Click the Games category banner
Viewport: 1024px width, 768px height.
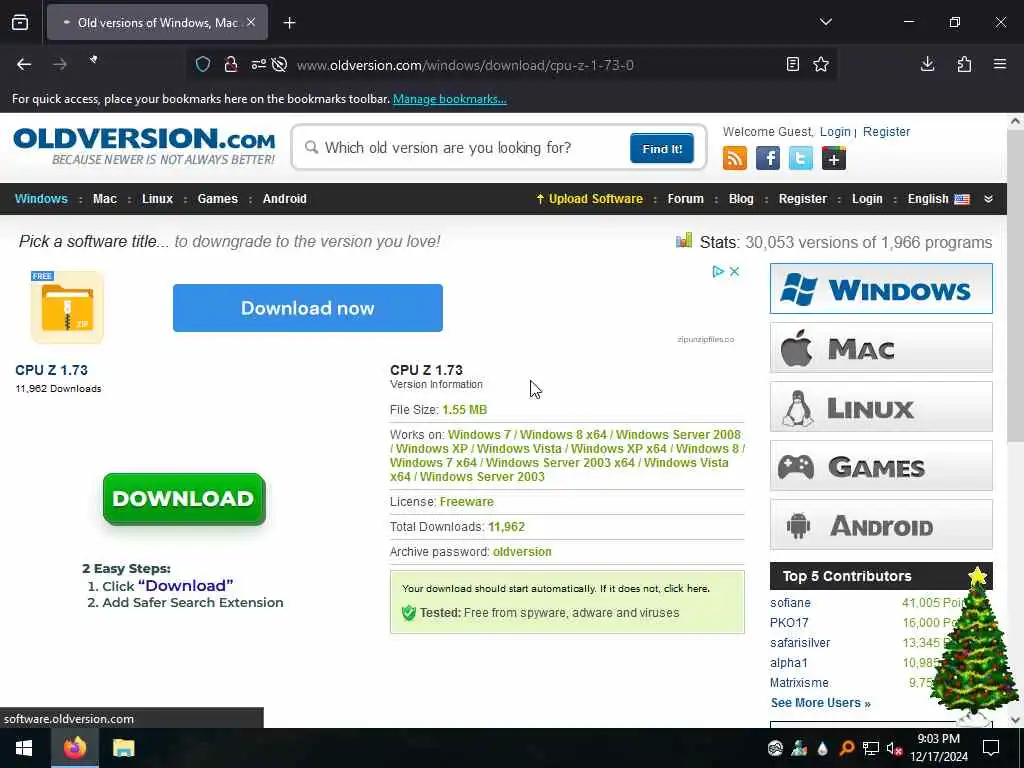[881, 466]
